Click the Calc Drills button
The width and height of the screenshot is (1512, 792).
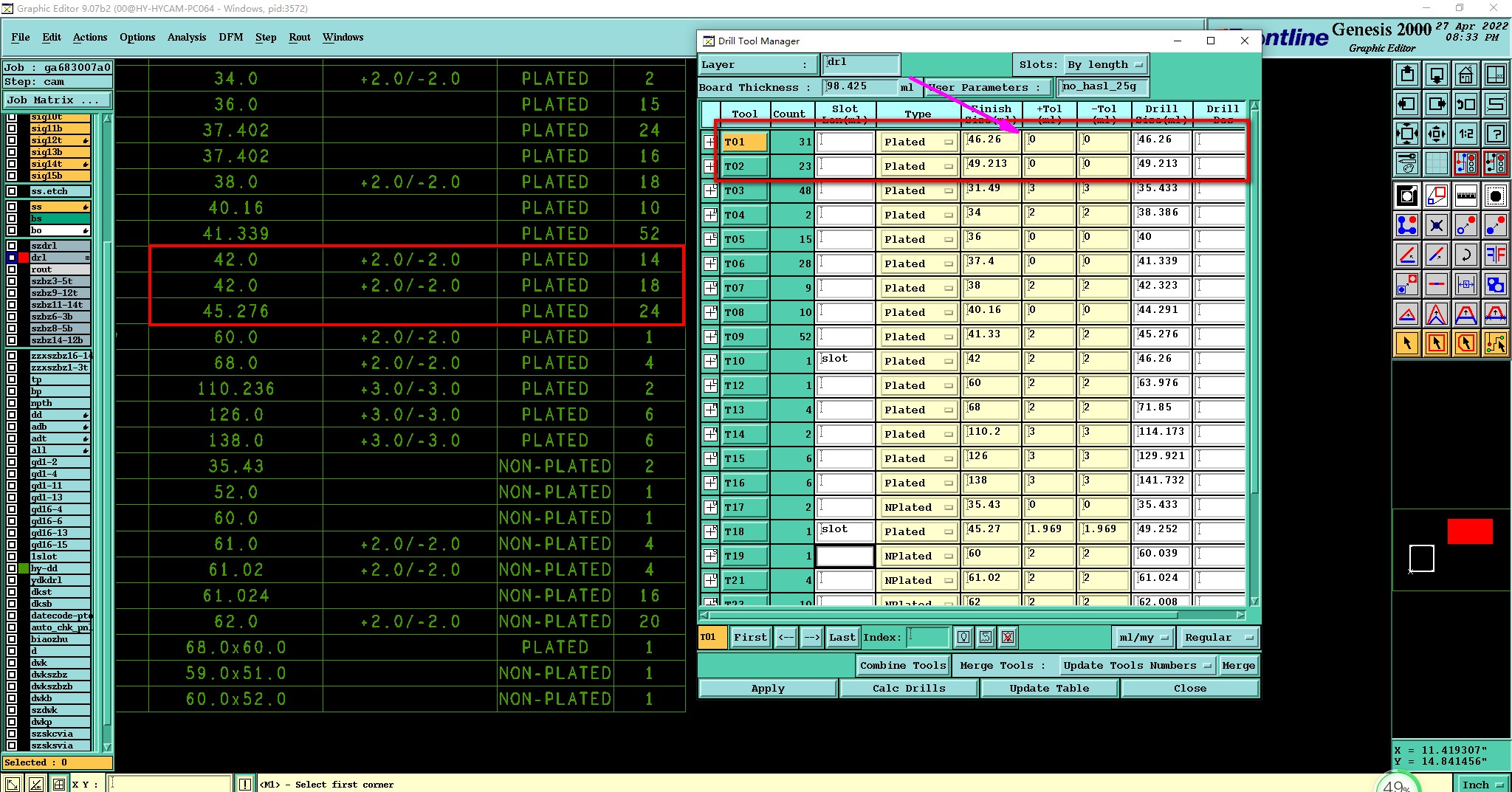[x=909, y=688]
